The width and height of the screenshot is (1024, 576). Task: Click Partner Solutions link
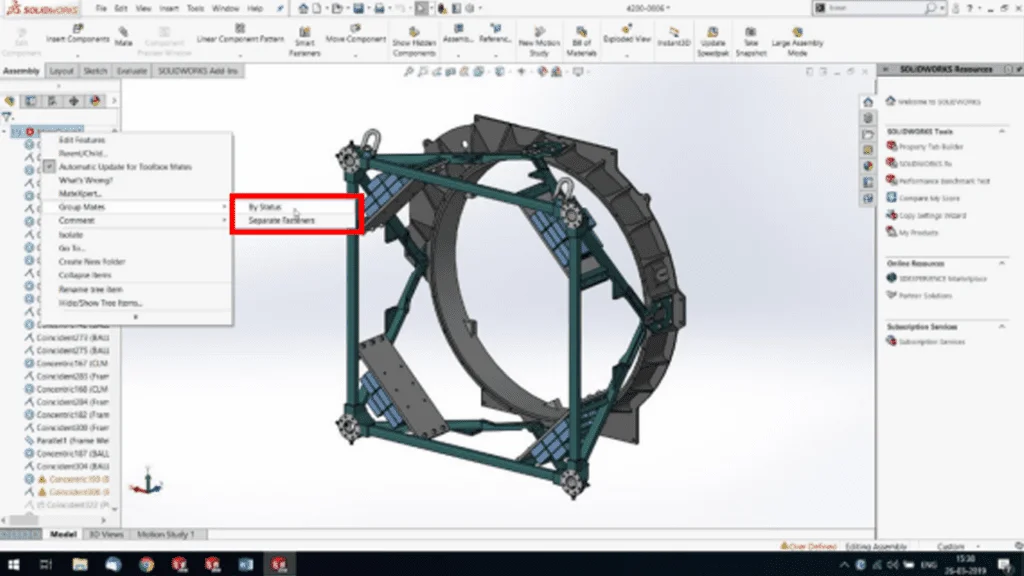click(925, 296)
